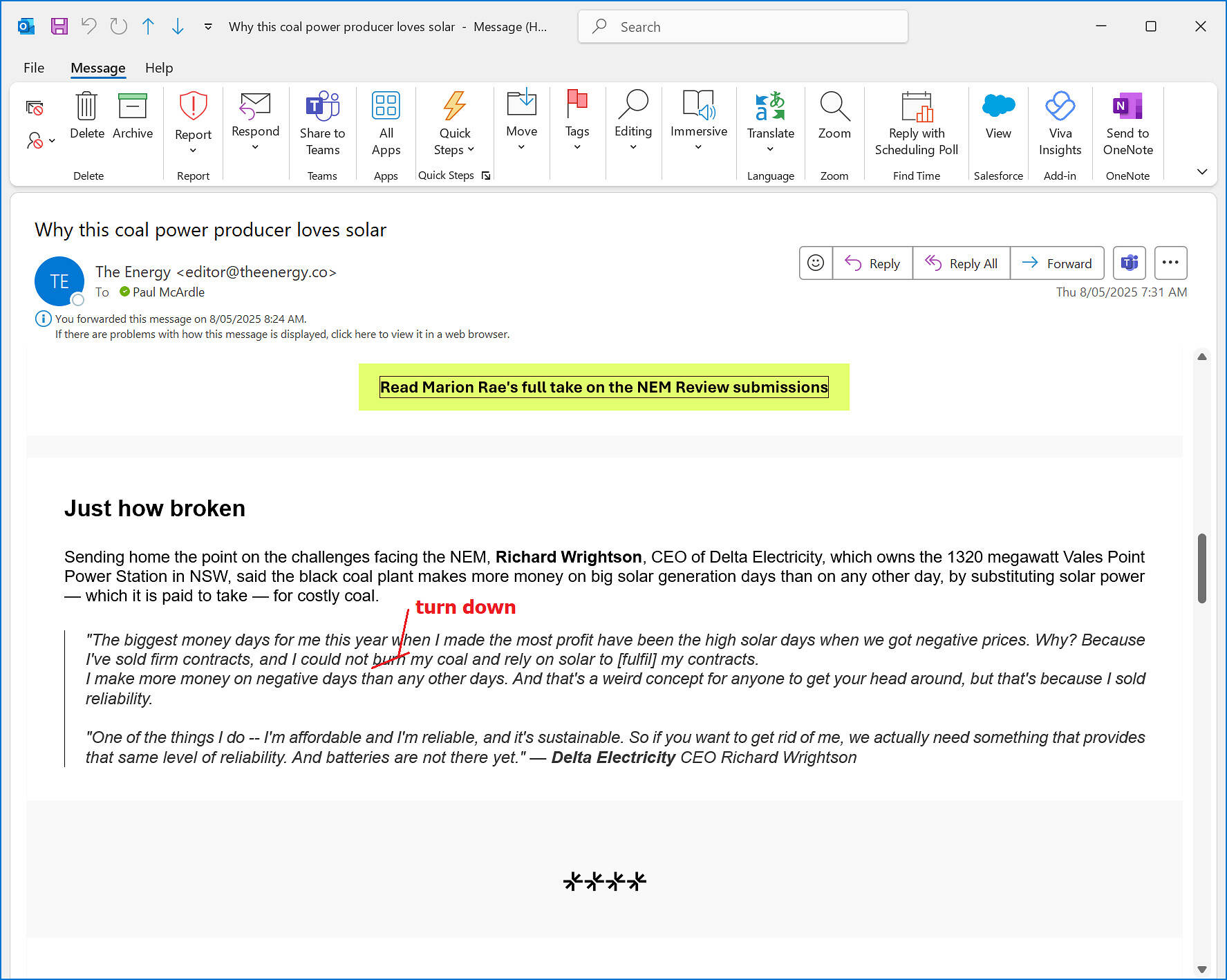Click Share to Teams icon

(322, 124)
